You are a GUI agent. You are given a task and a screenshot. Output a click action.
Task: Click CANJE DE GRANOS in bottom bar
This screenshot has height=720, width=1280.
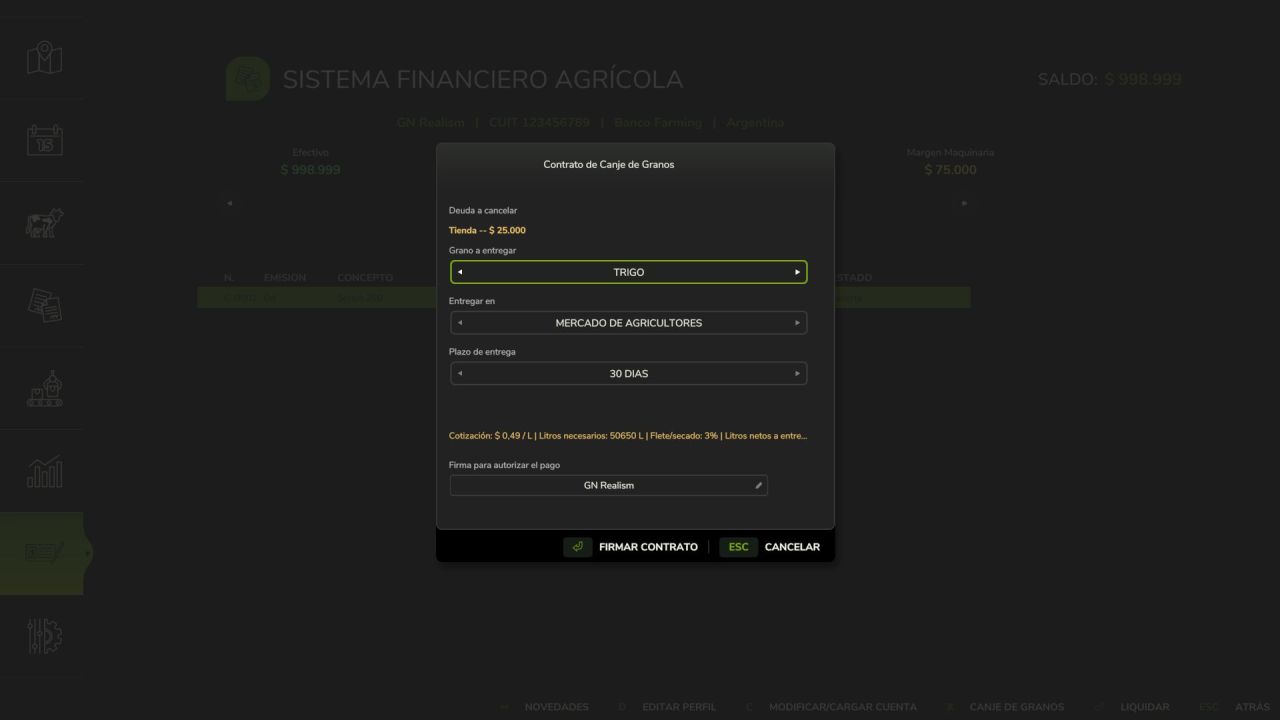tap(1017, 707)
